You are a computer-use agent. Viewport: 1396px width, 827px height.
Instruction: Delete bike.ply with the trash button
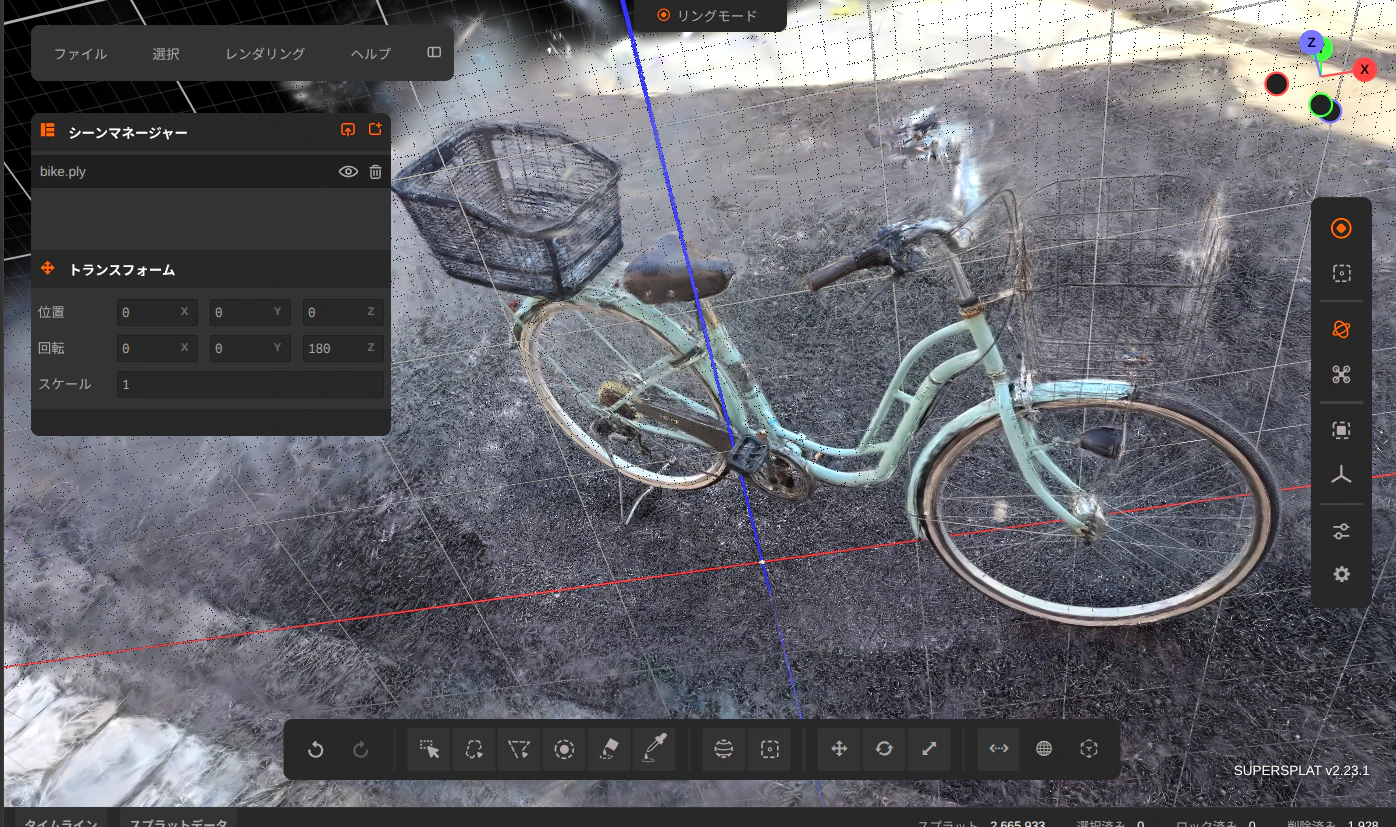[376, 172]
